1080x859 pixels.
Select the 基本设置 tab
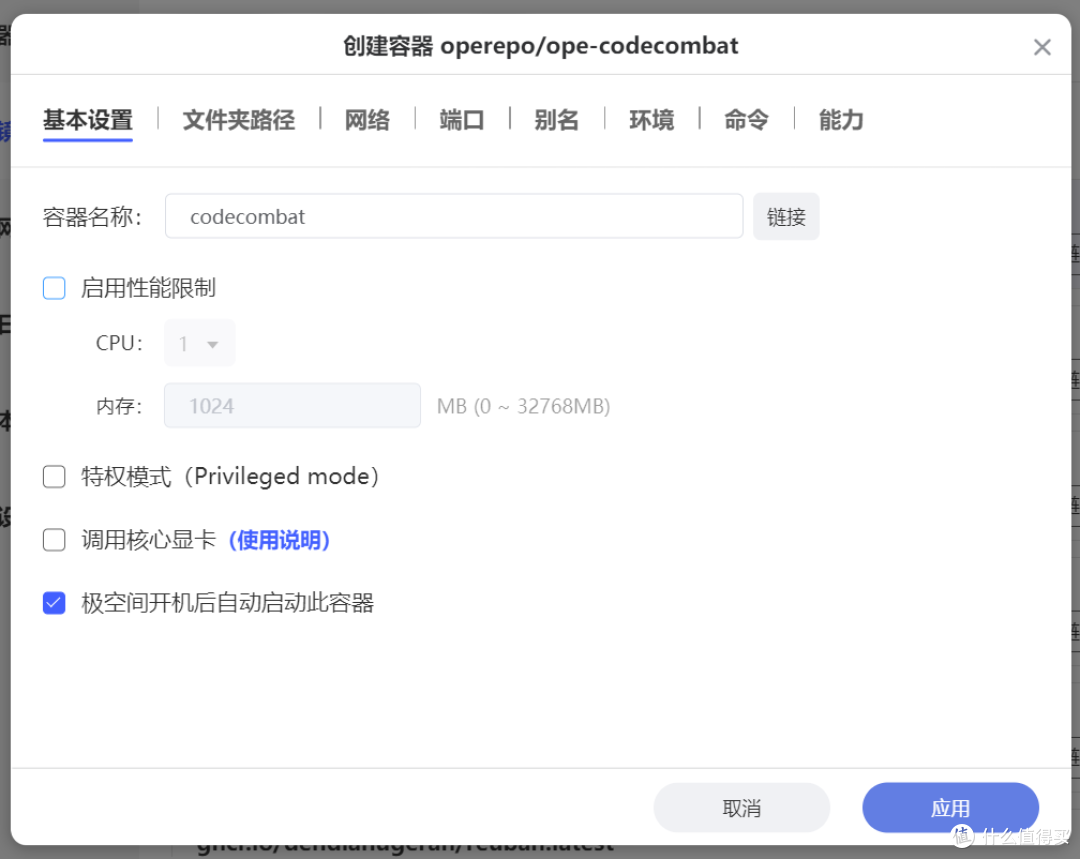pos(87,120)
